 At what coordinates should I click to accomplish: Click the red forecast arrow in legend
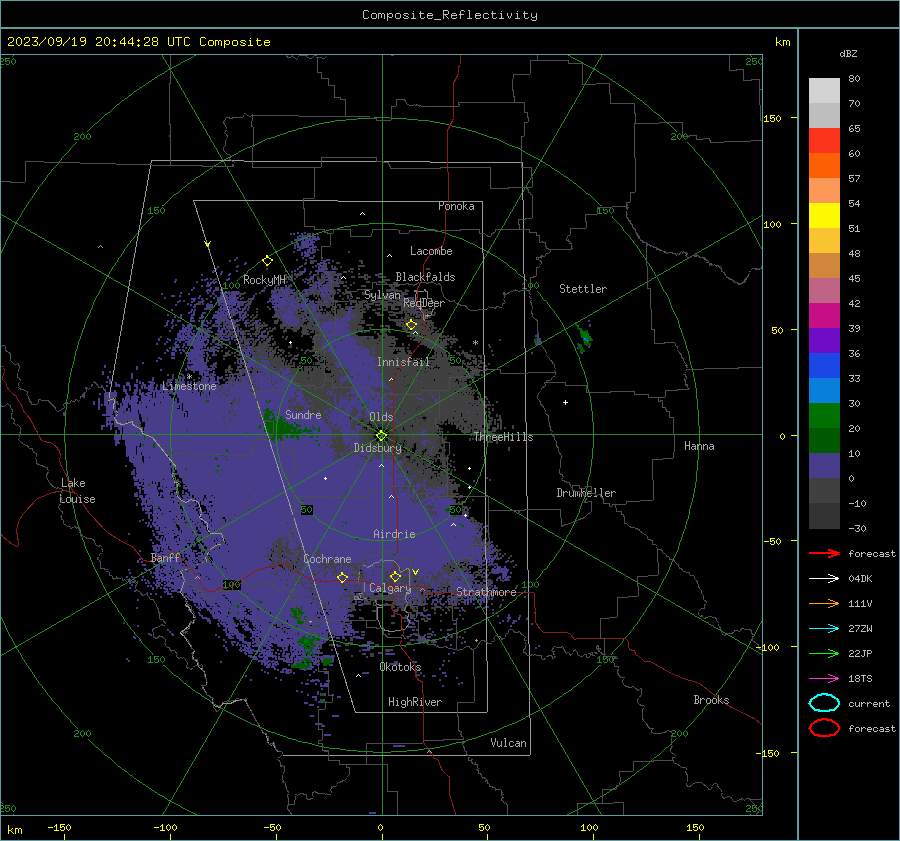(824, 553)
